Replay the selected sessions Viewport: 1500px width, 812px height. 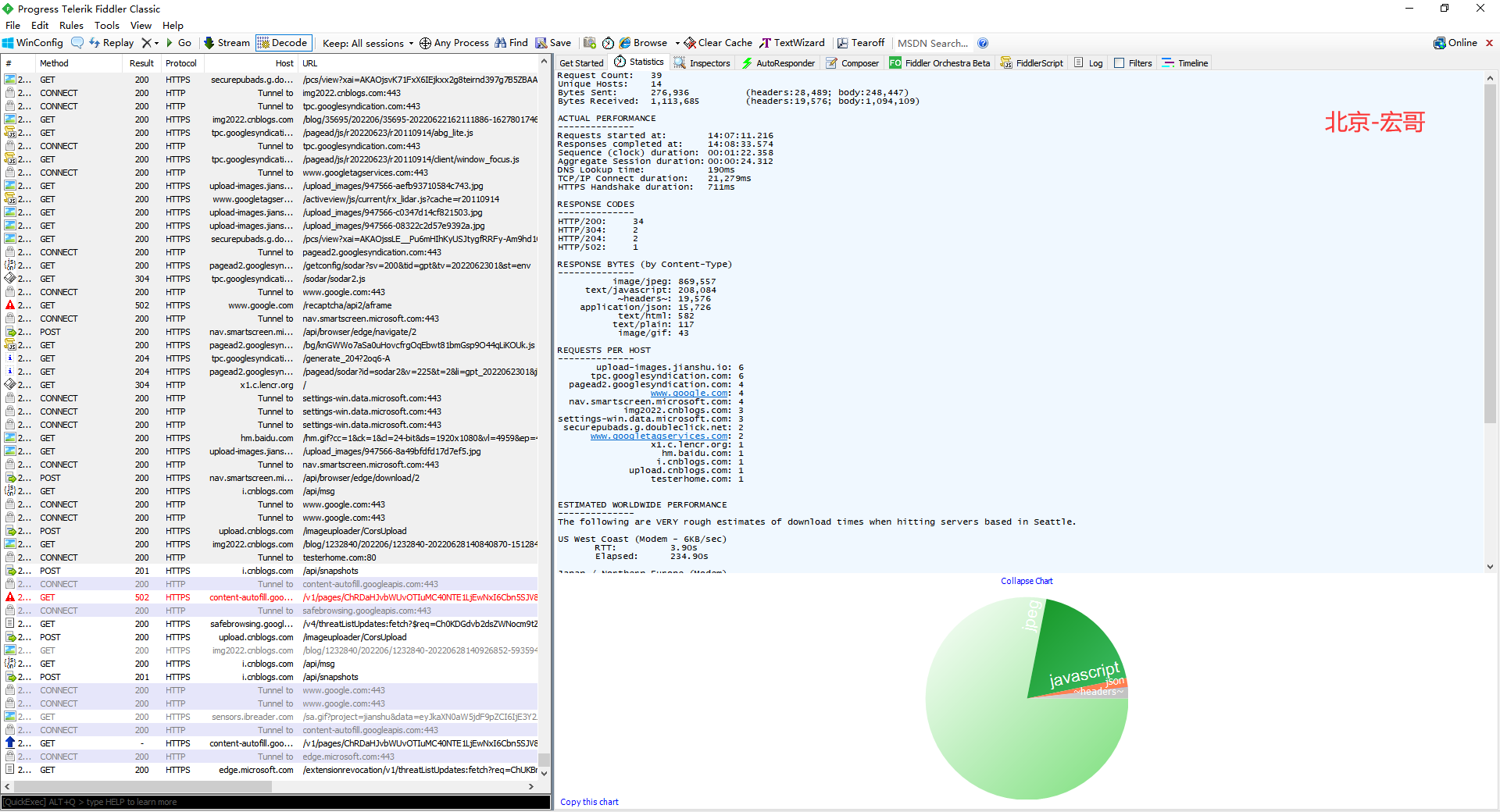click(112, 43)
